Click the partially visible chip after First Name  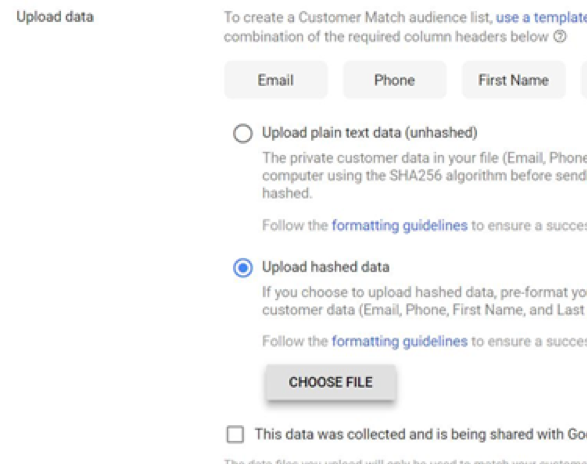(584, 80)
